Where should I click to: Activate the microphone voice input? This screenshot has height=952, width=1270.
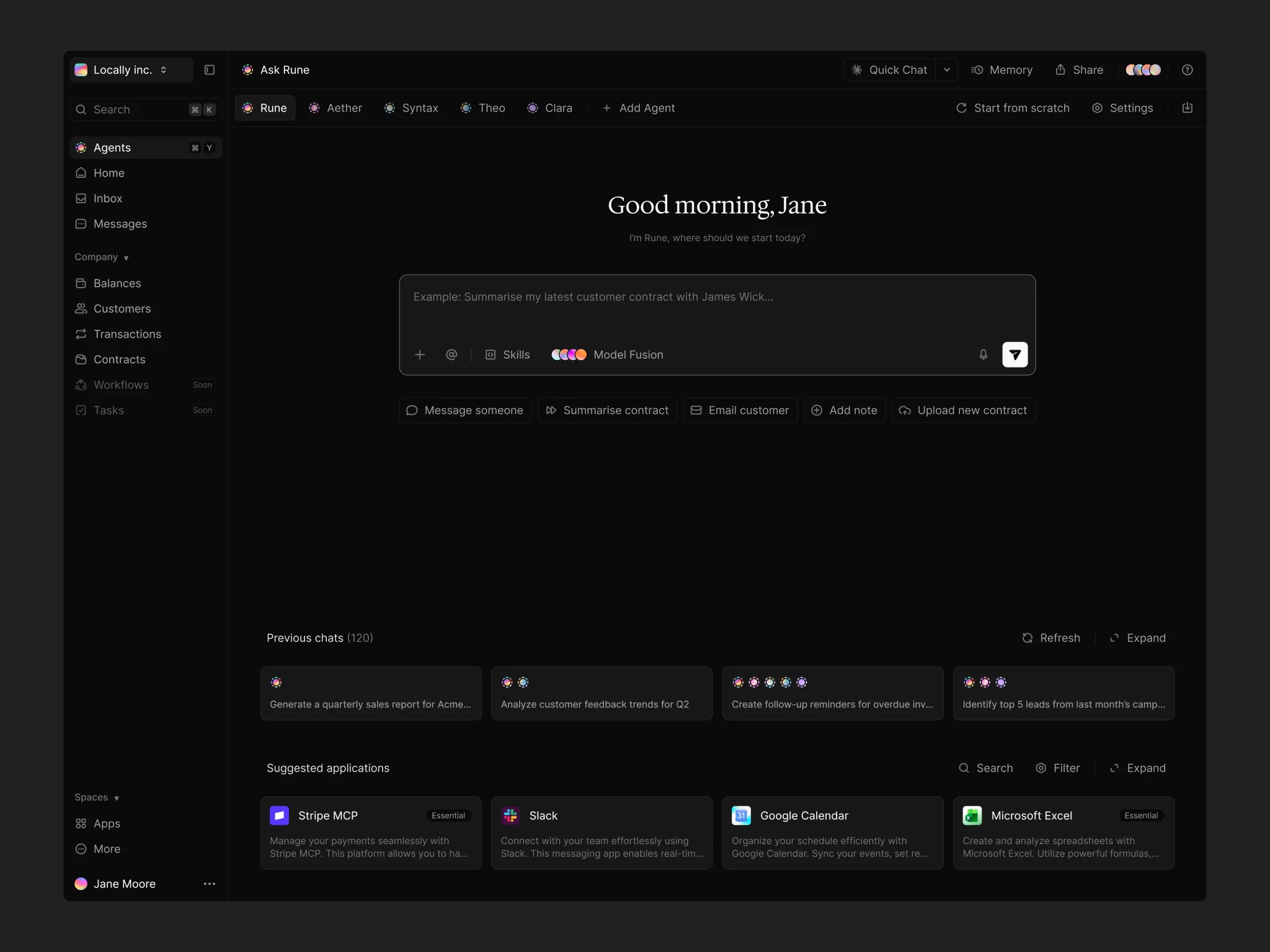(x=983, y=355)
